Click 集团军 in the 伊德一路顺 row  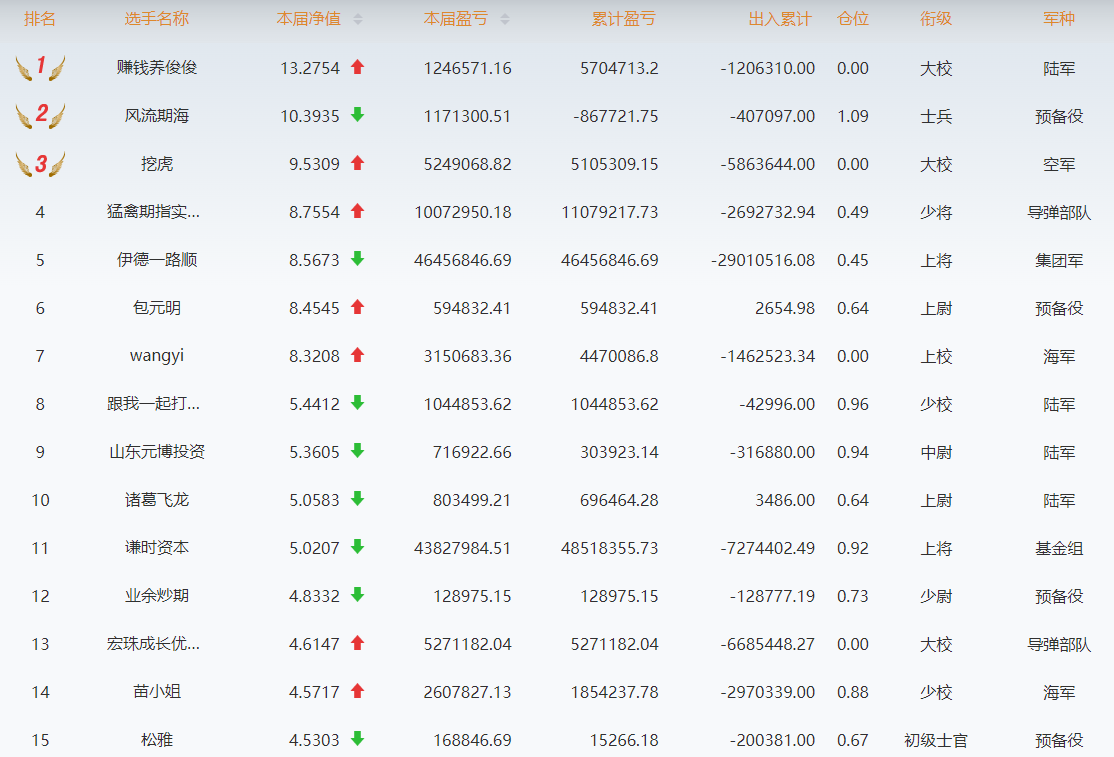[1059, 261]
